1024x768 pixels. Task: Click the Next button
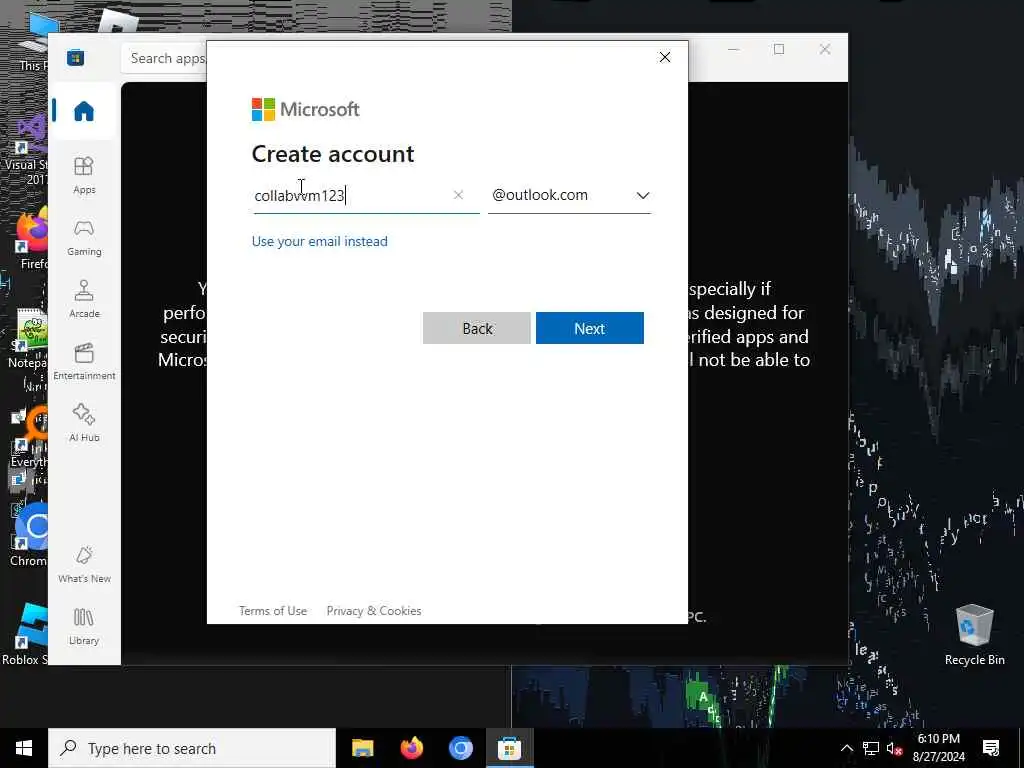click(x=589, y=328)
